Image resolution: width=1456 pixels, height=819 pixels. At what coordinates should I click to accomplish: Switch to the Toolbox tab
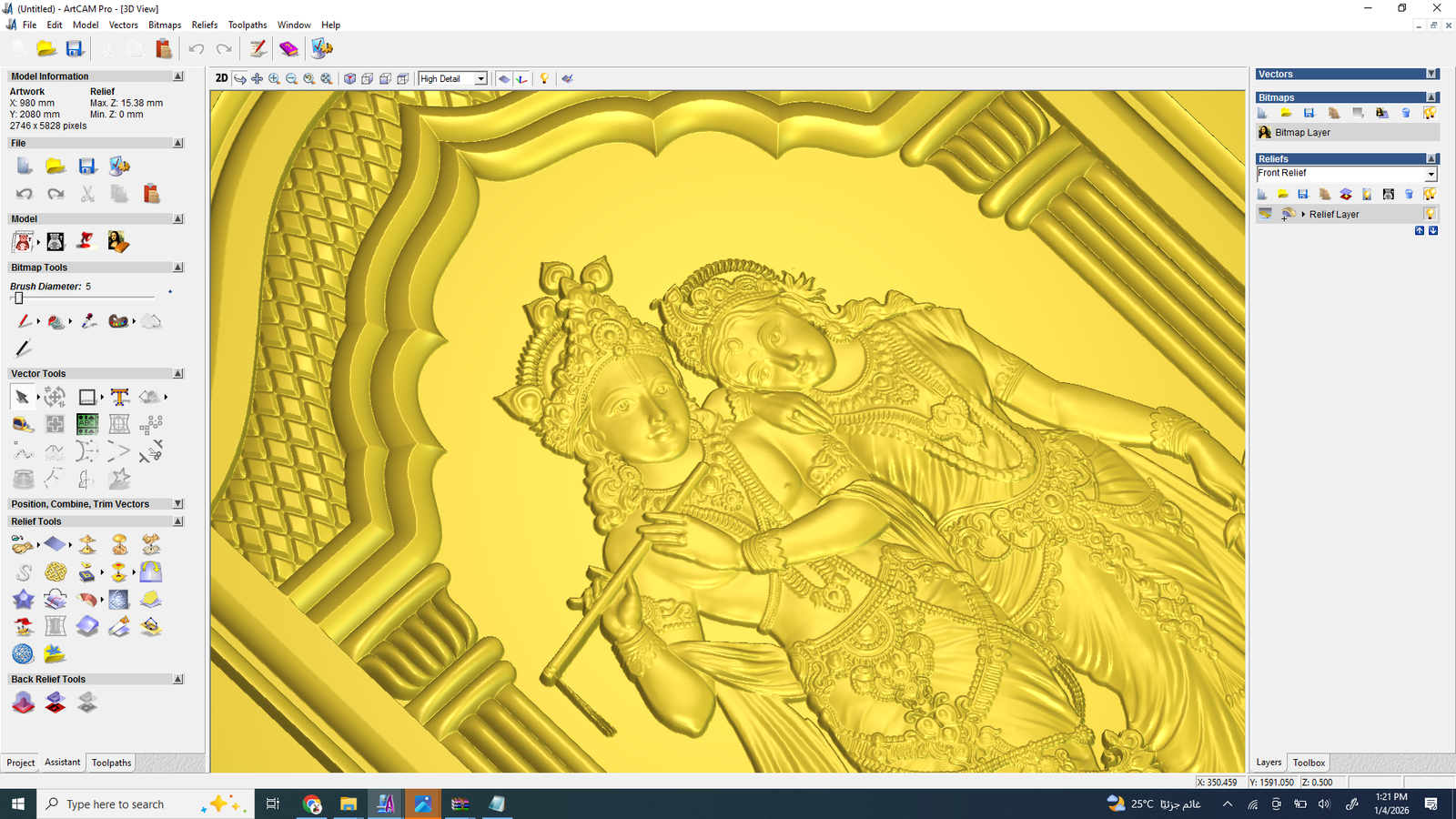[x=1309, y=763]
